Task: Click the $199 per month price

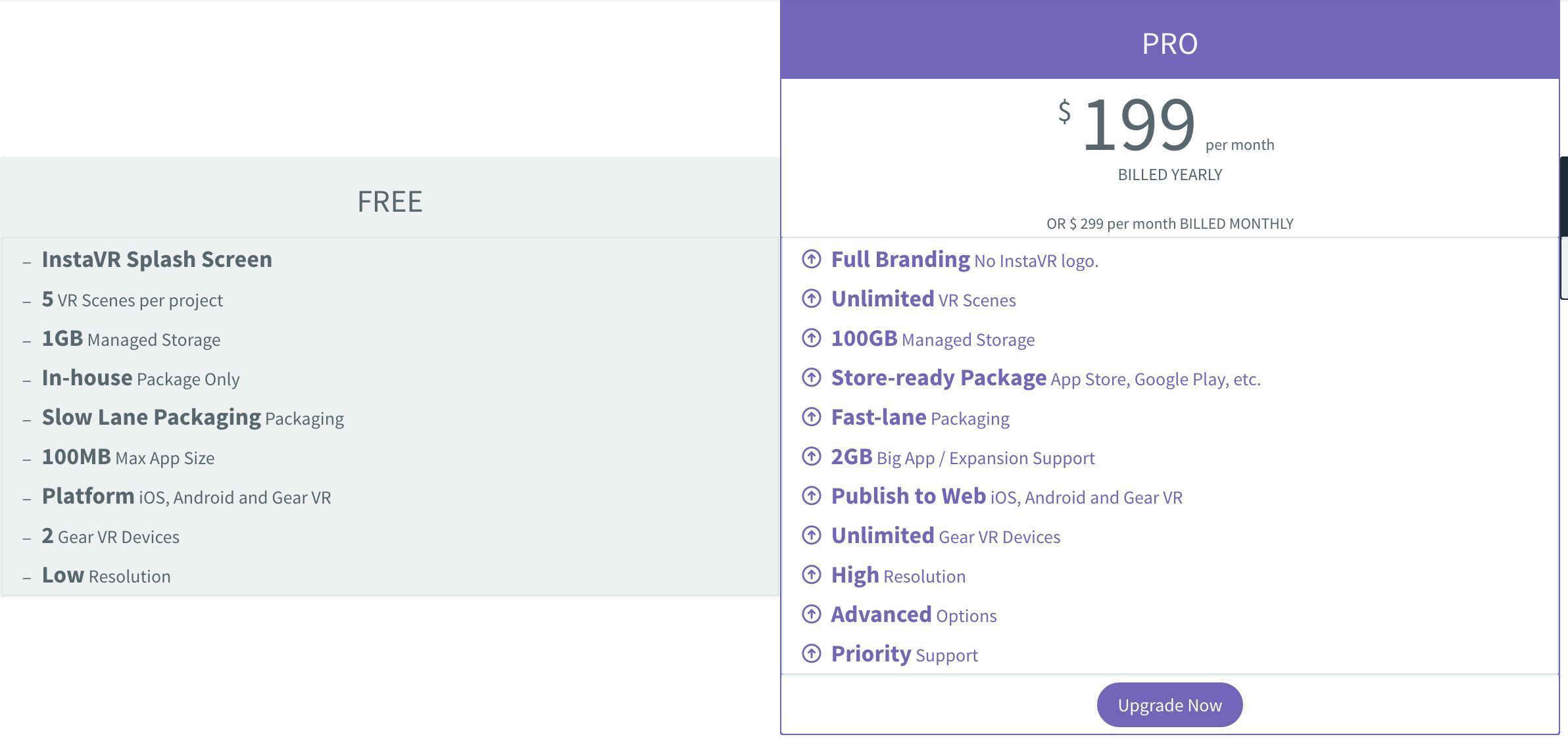Action: 1165,125
